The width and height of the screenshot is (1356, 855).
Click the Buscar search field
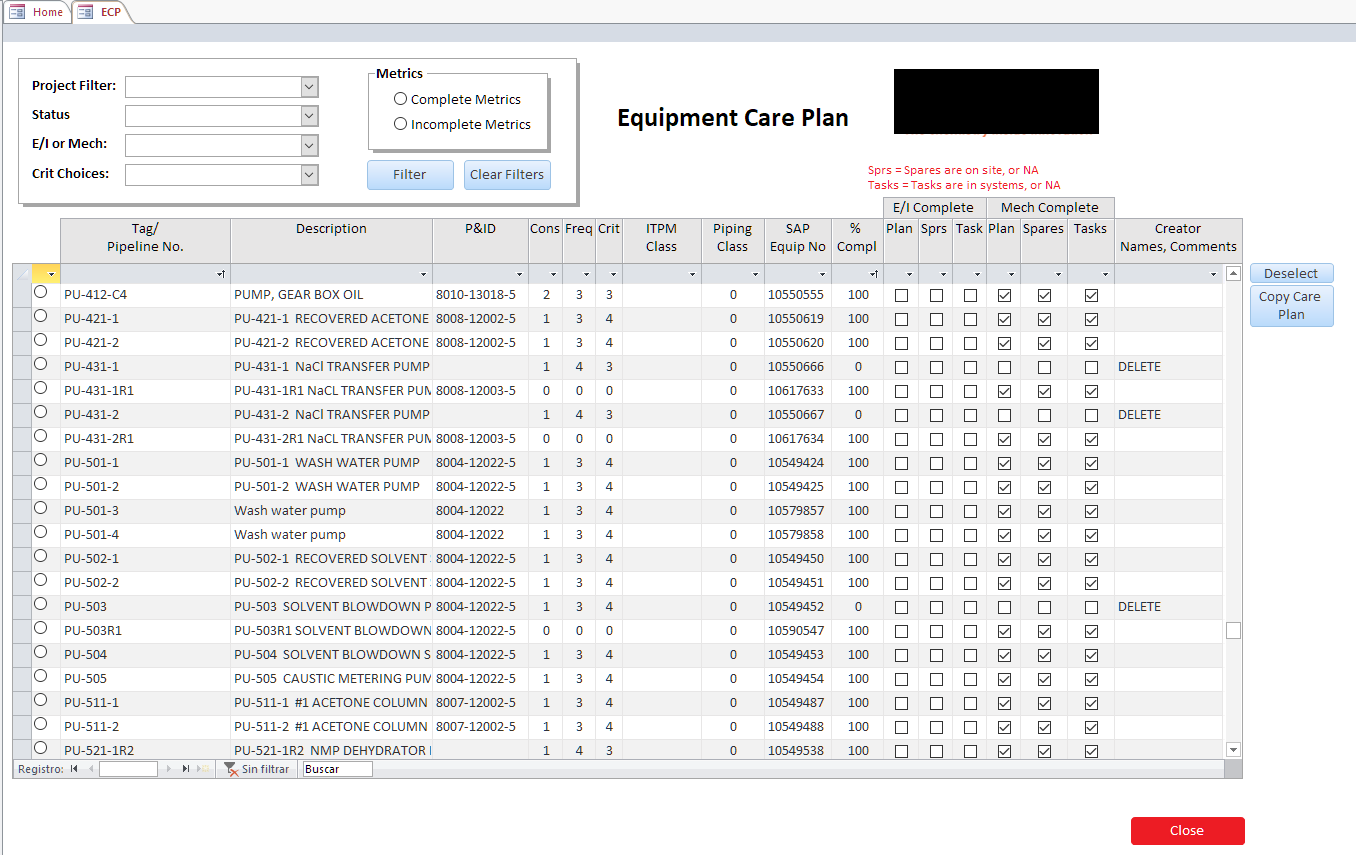coord(337,769)
